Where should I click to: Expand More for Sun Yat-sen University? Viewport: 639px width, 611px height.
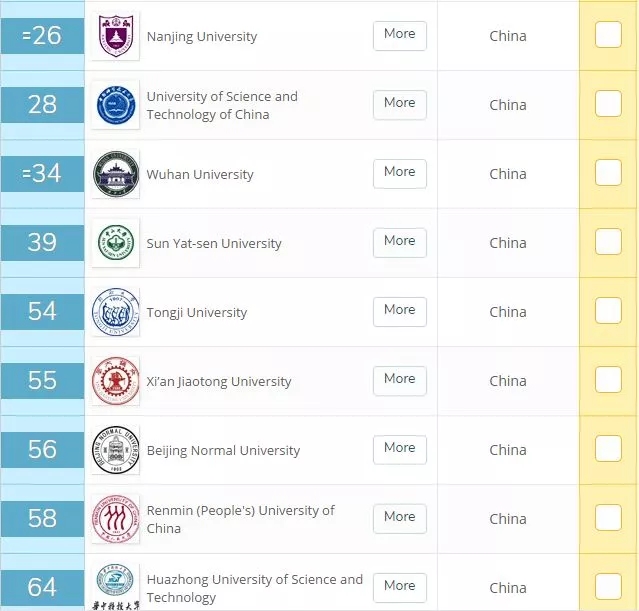pyautogui.click(x=399, y=242)
